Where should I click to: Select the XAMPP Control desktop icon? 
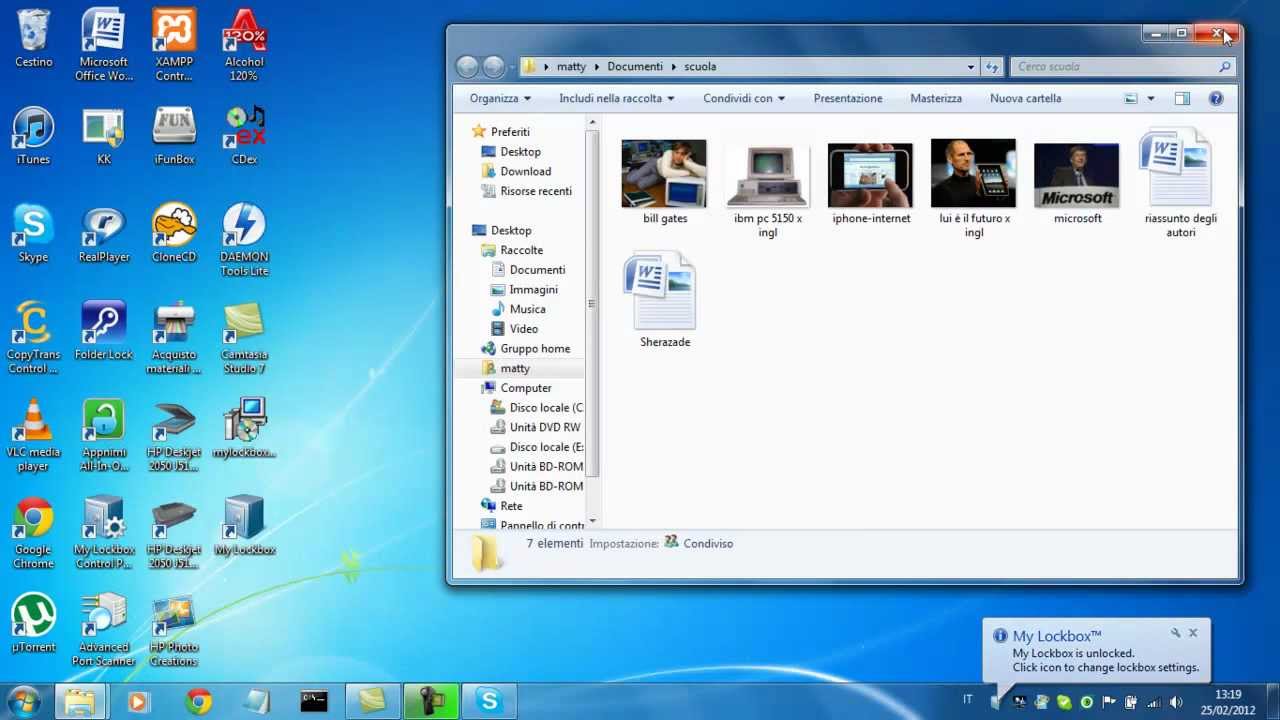click(x=174, y=45)
